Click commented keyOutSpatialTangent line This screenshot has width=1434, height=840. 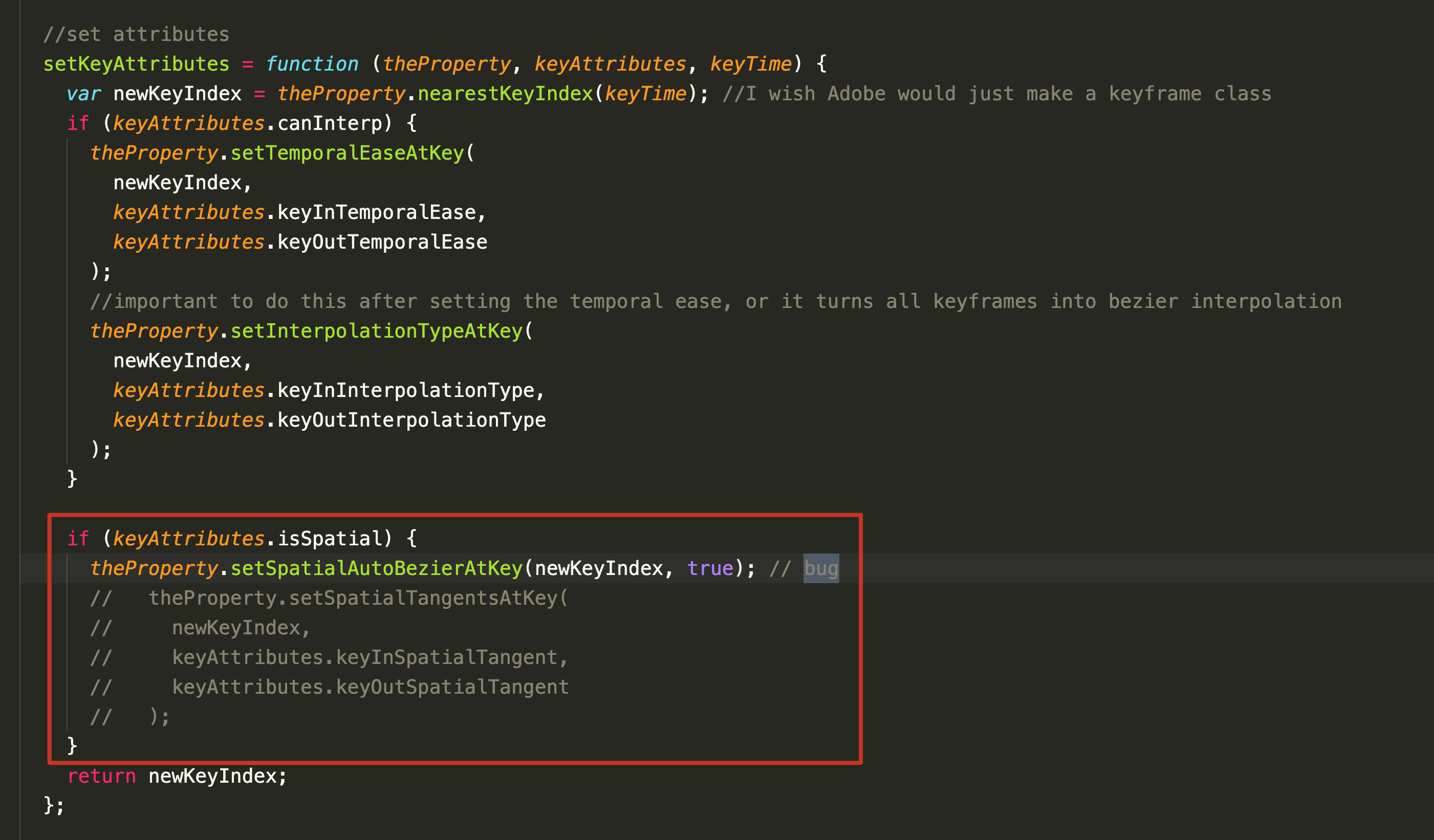[330, 687]
